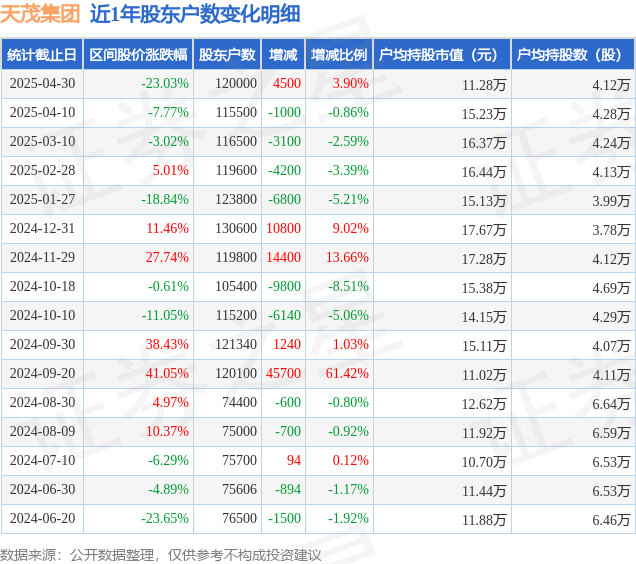
Task: Select the 增减比例 column header
Action: (x=339, y=54)
